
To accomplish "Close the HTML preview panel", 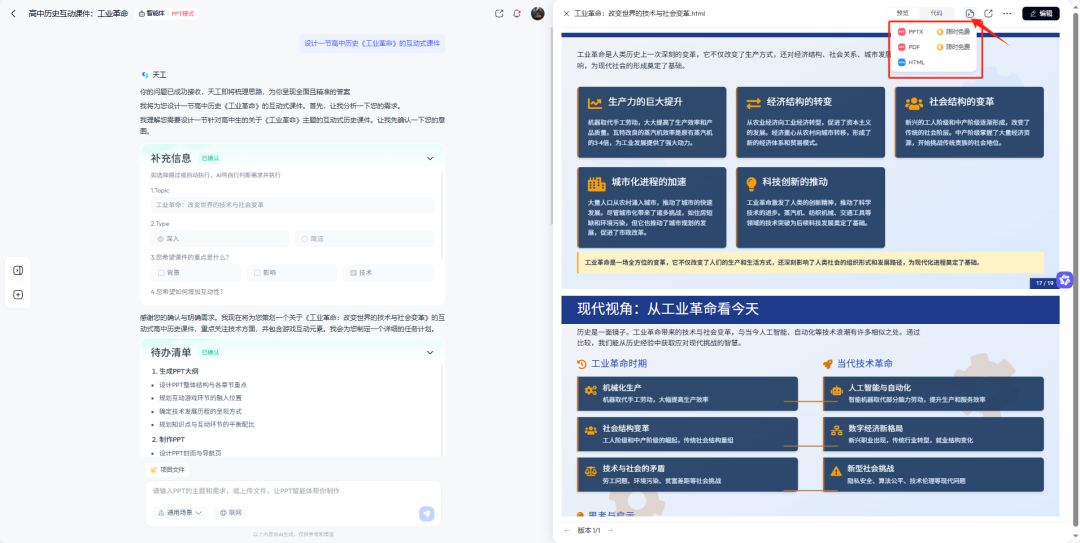I will [566, 13].
